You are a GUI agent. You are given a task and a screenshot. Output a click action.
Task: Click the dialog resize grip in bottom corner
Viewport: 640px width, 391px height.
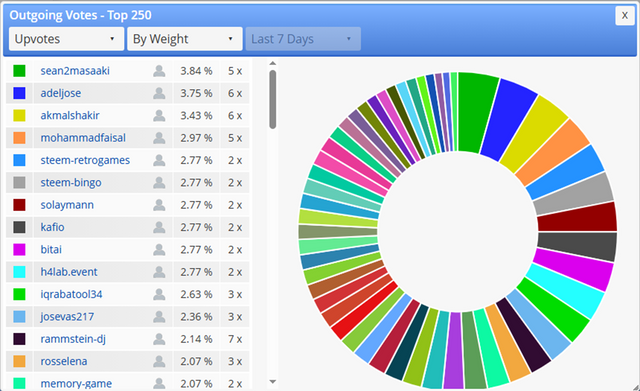click(x=635, y=387)
